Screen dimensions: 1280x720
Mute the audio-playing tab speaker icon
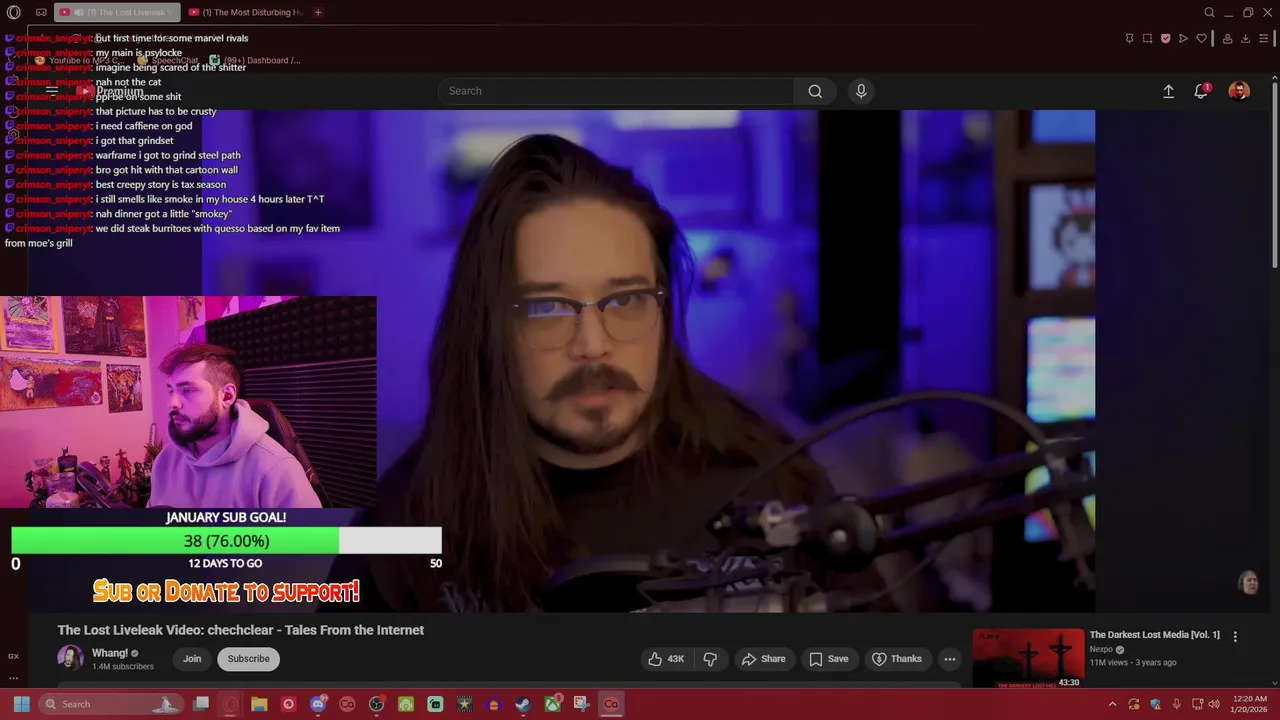tap(78, 12)
